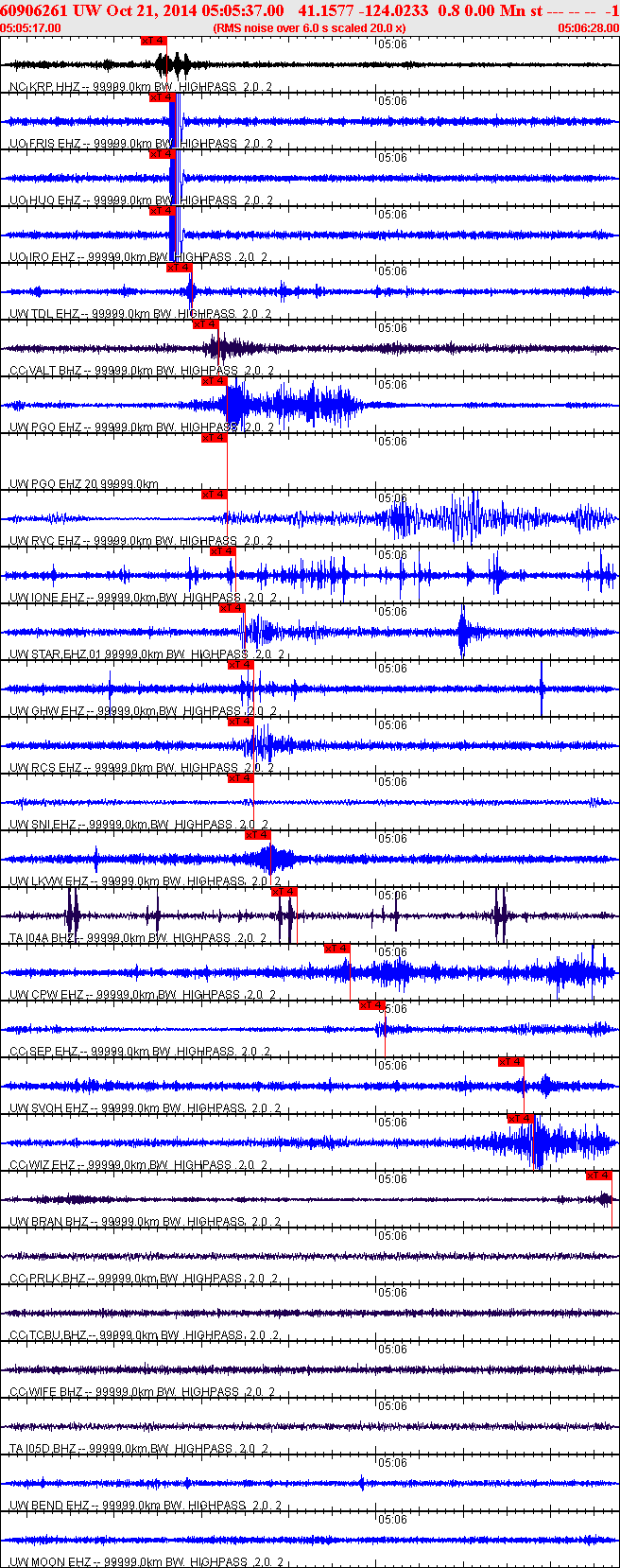Click the 05:06 time tick on MOON trace
This screenshot has height=1568, width=620.
[x=392, y=1520]
